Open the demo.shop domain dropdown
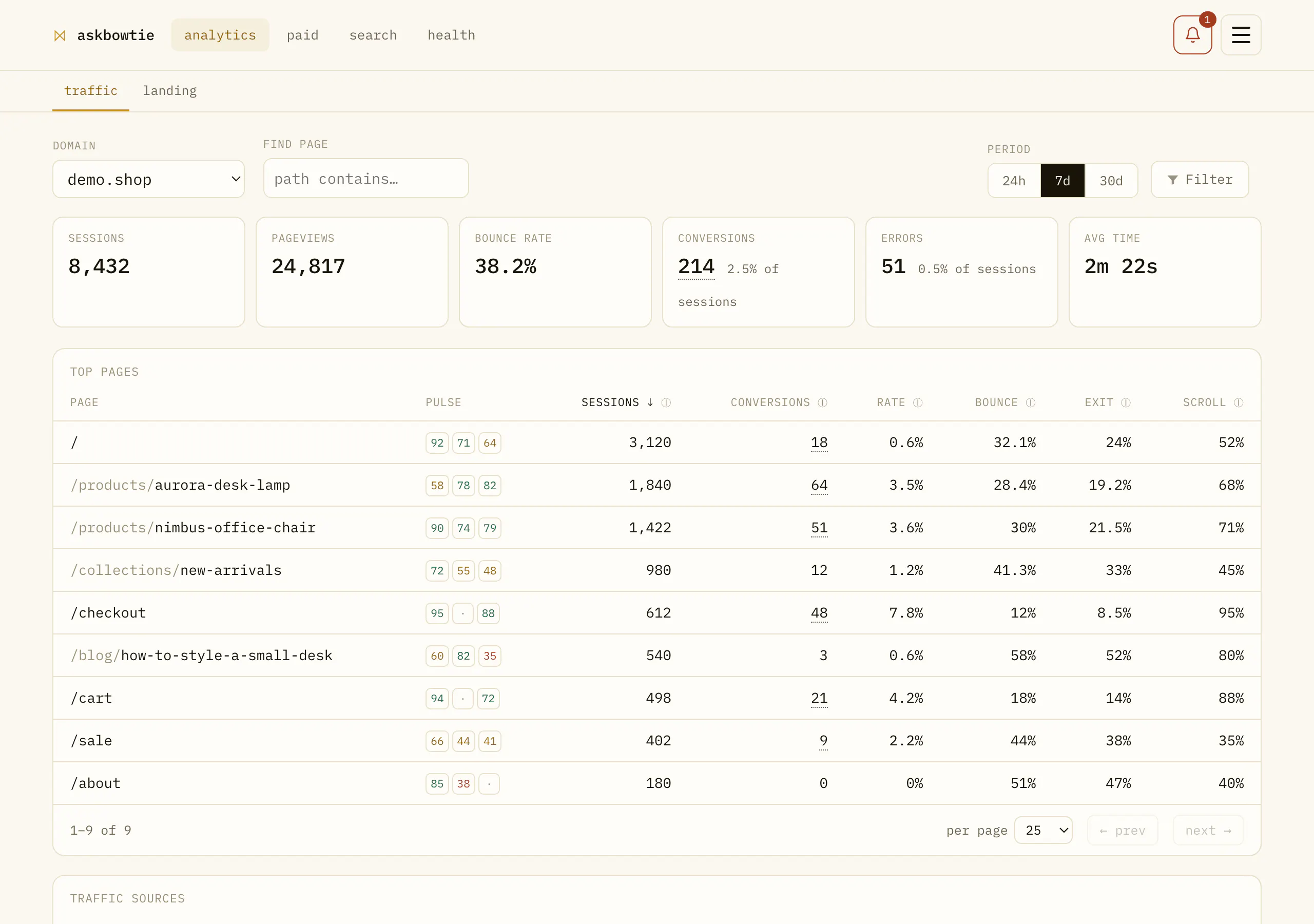The height and width of the screenshot is (924, 1314). [x=148, y=179]
